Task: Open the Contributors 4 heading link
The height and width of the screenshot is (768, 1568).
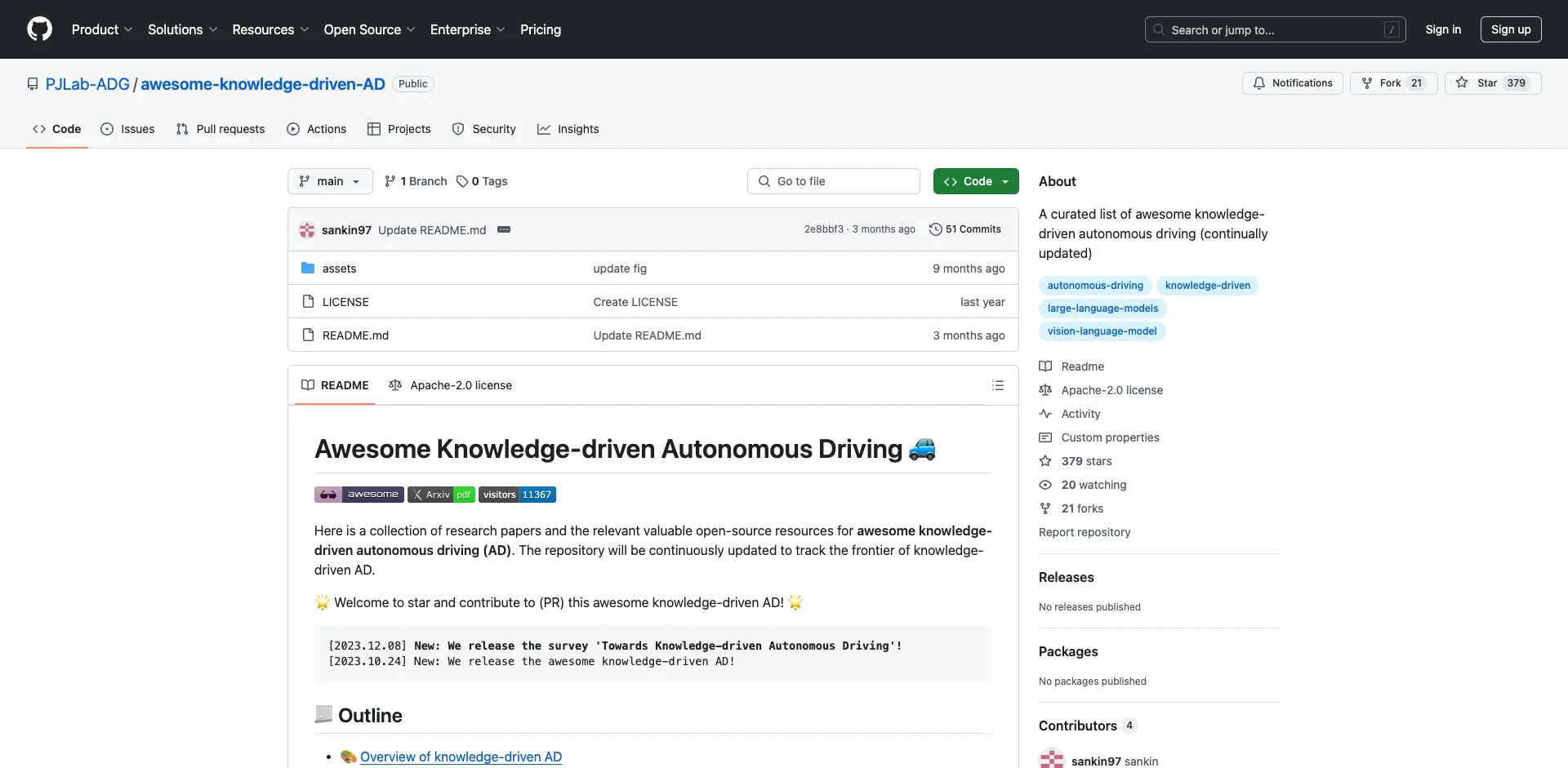Action: coord(1087,726)
